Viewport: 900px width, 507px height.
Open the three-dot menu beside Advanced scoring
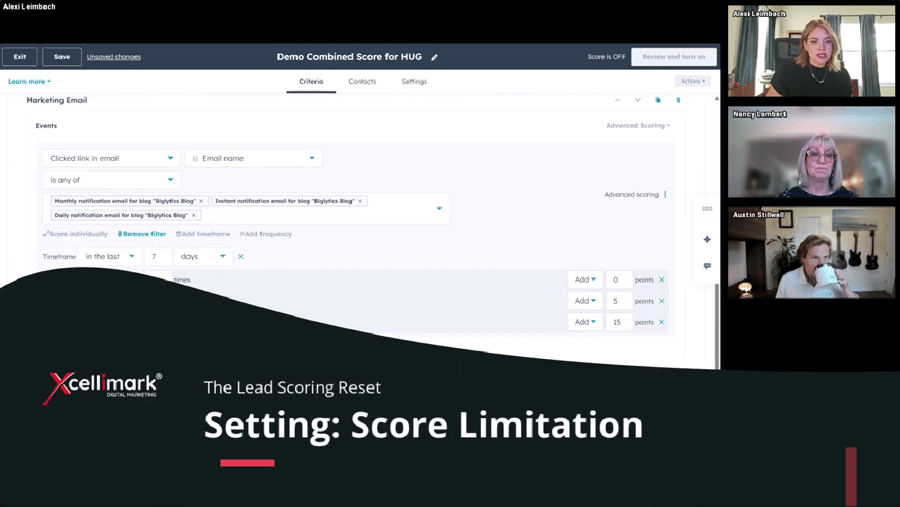(665, 195)
